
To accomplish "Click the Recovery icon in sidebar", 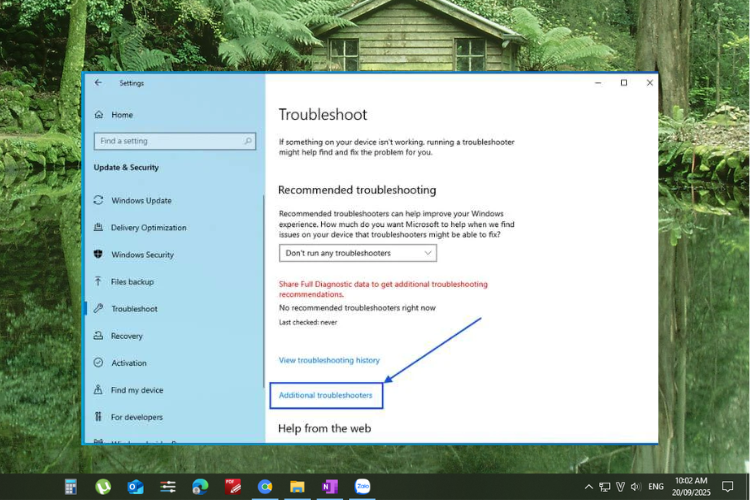I will (98, 335).
